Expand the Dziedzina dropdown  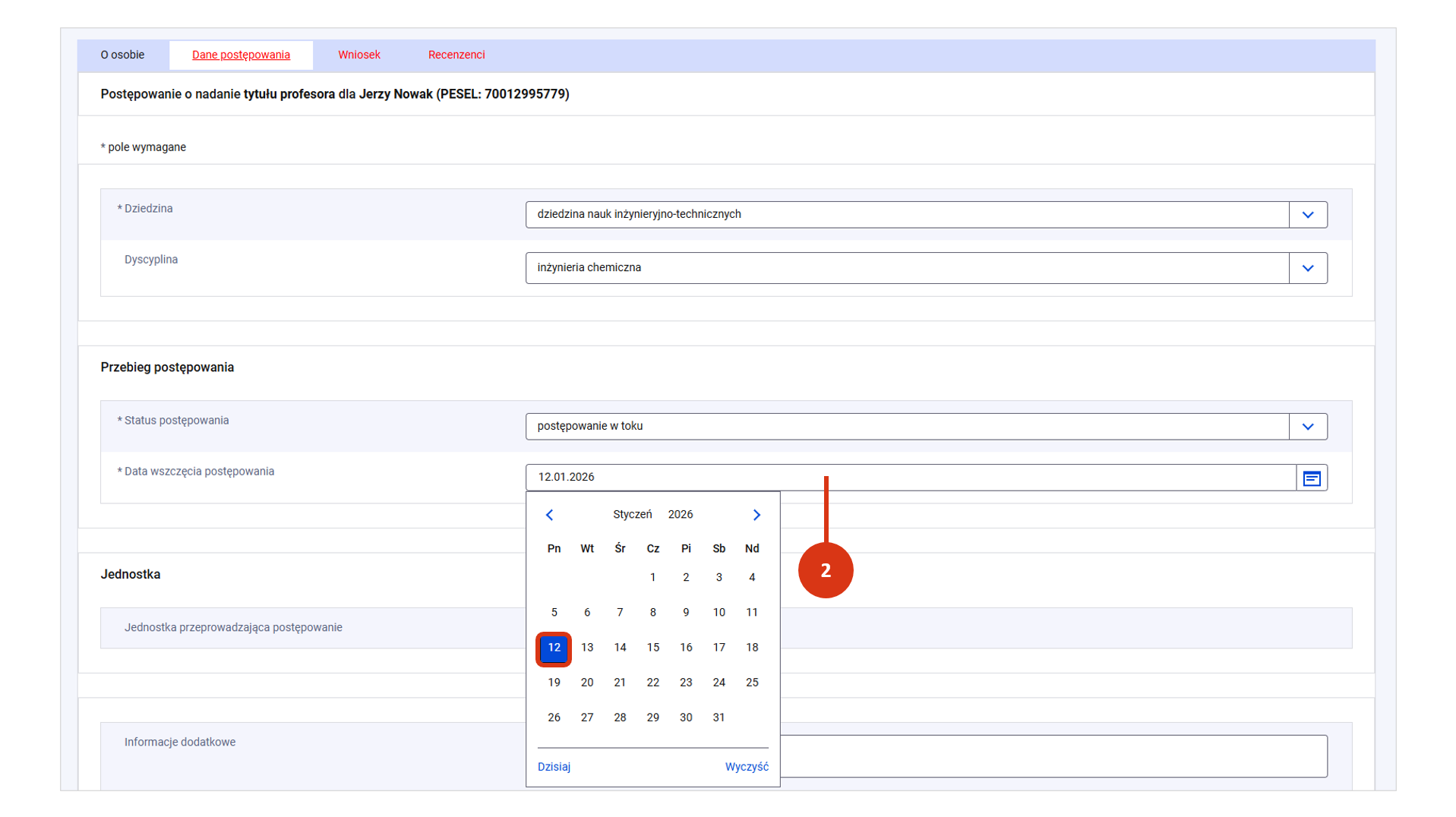pos(1307,215)
